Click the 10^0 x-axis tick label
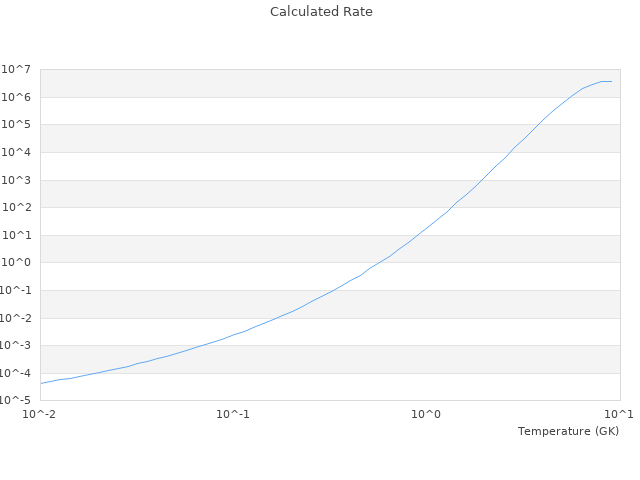Image resolution: width=640 pixels, height=480 pixels. point(427,414)
